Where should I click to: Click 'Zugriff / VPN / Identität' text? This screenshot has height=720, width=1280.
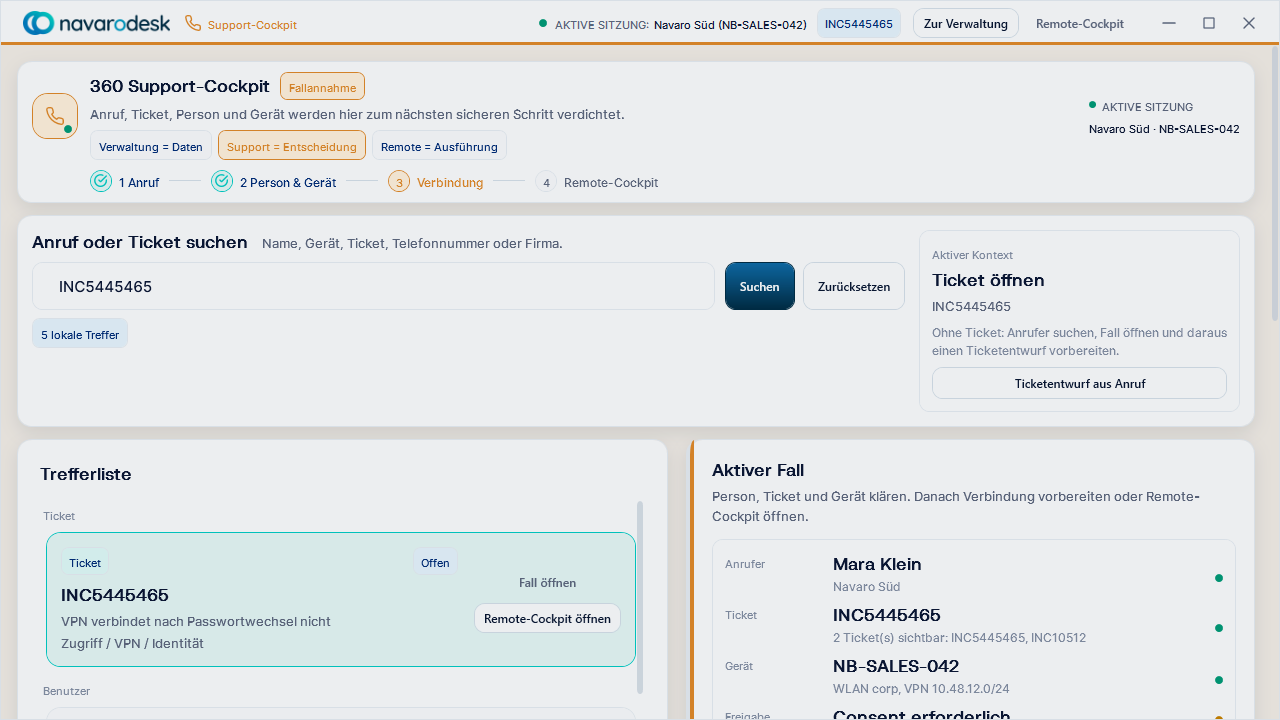(x=132, y=643)
